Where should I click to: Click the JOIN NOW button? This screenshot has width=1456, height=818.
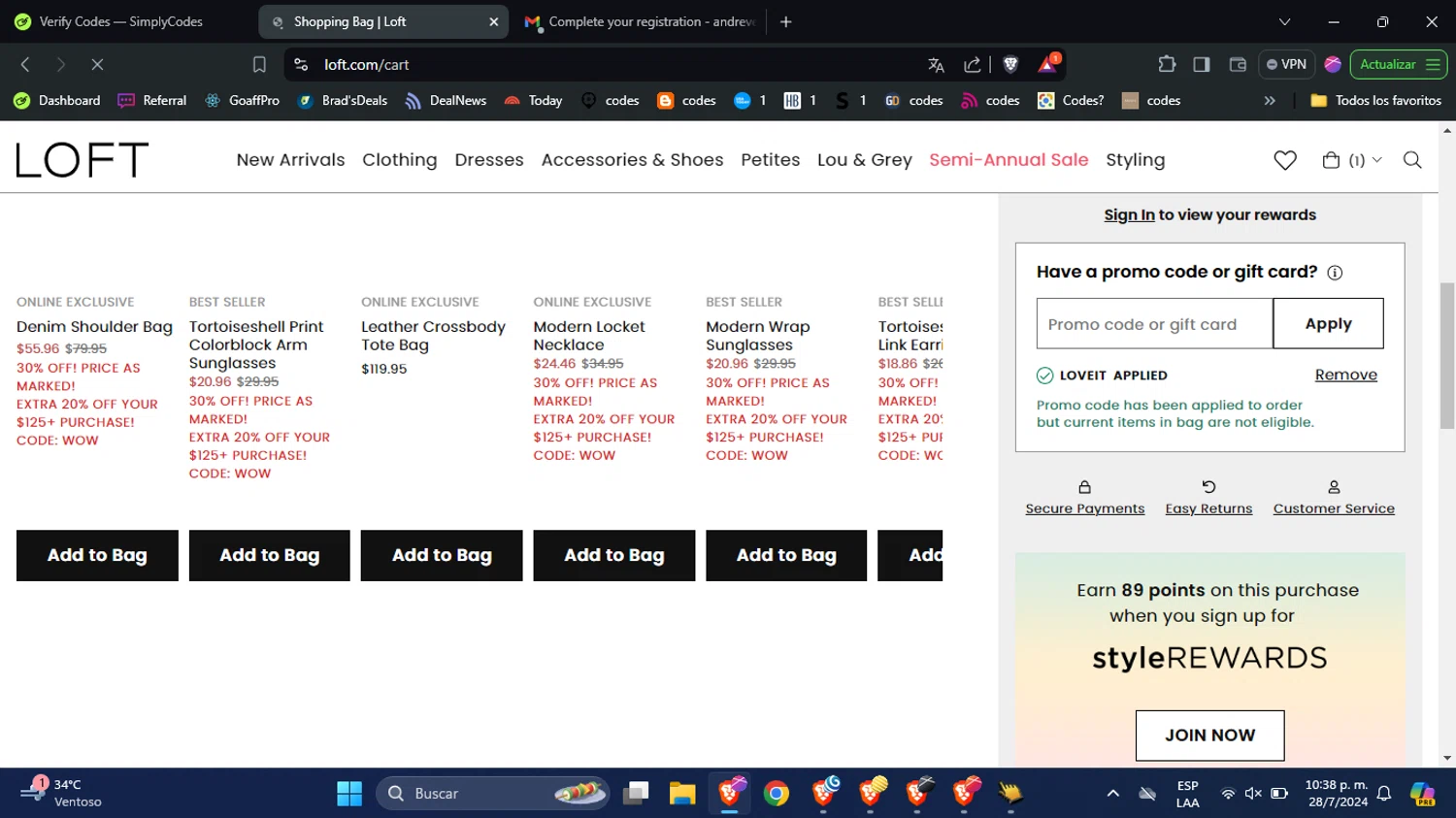pyautogui.click(x=1209, y=736)
